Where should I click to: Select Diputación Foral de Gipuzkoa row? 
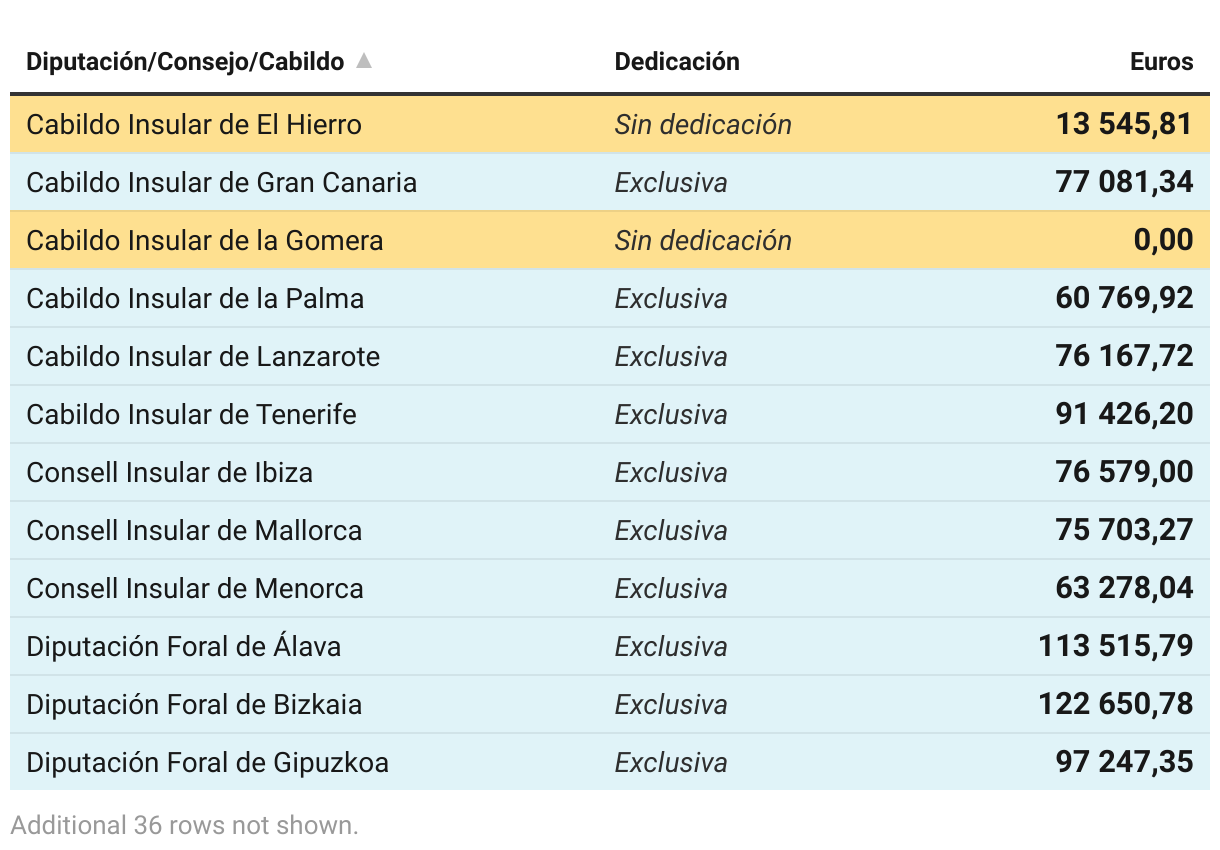pyautogui.click(x=610, y=762)
